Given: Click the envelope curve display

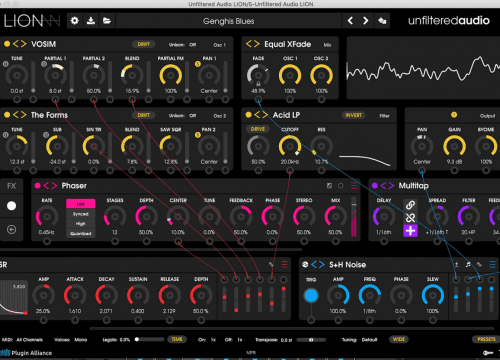Looking at the screenshot, I should point(14,298).
